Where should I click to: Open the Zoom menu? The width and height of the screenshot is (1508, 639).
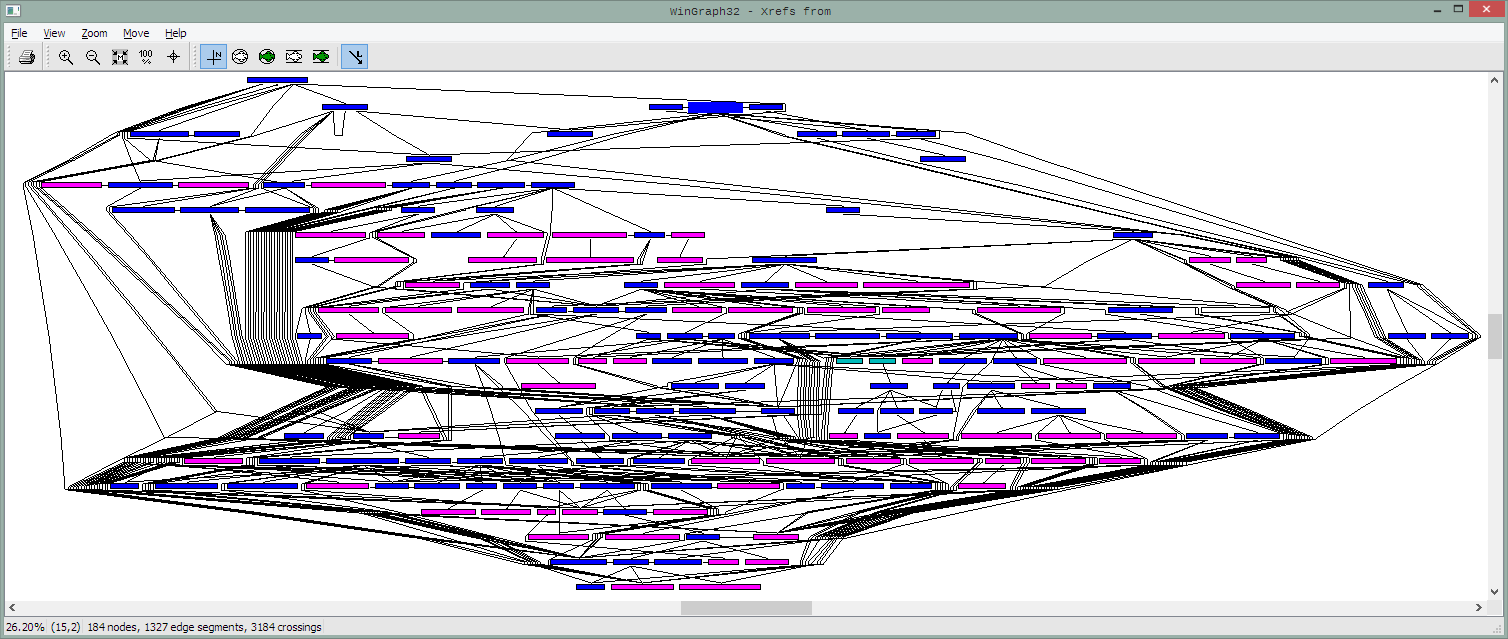[x=94, y=33]
